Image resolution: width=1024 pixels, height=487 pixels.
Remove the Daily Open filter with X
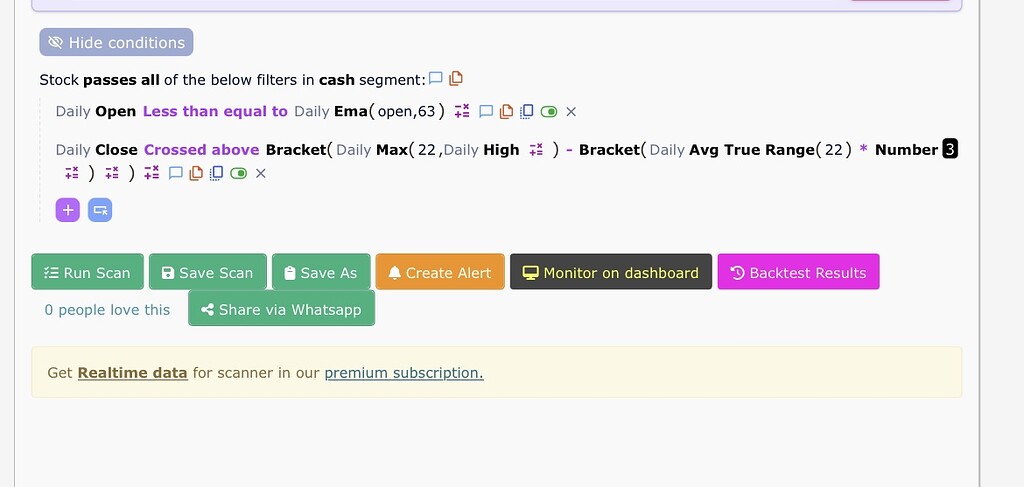(x=571, y=111)
